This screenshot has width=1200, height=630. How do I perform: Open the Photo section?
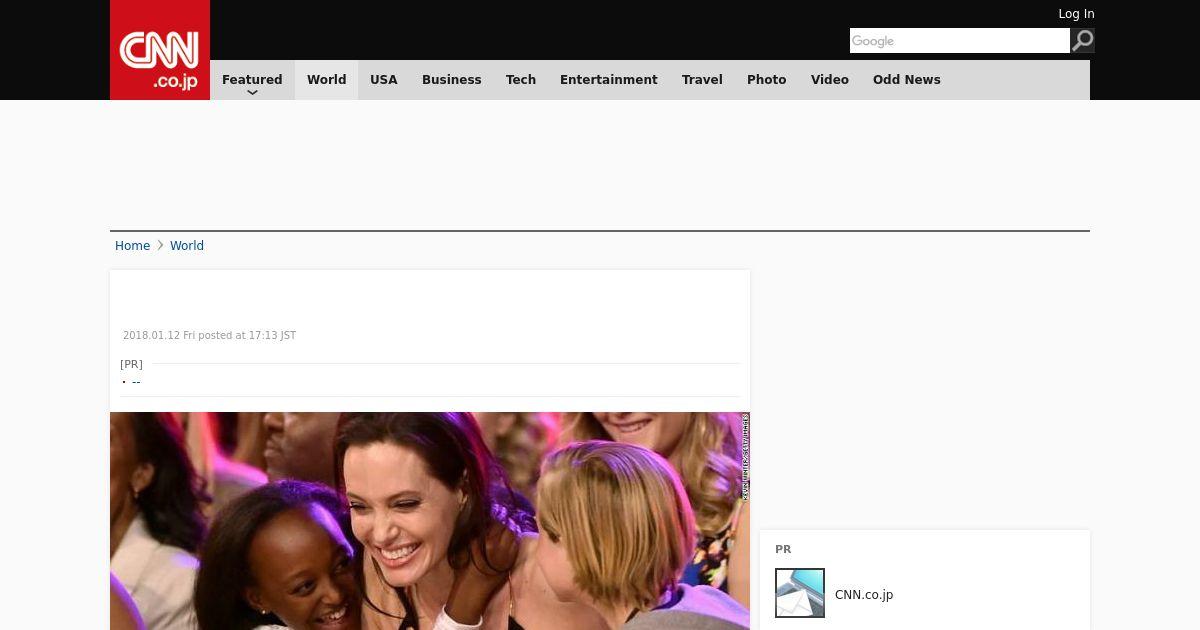click(767, 80)
